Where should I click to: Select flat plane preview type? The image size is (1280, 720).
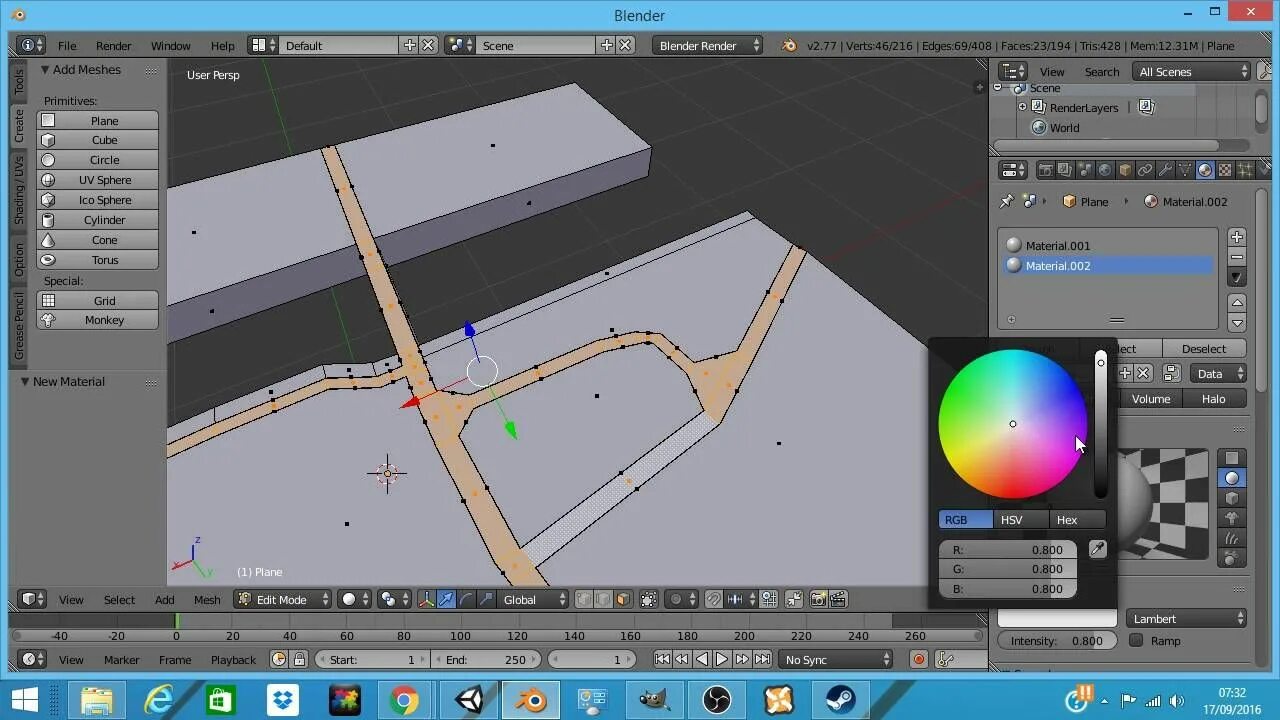[1232, 458]
